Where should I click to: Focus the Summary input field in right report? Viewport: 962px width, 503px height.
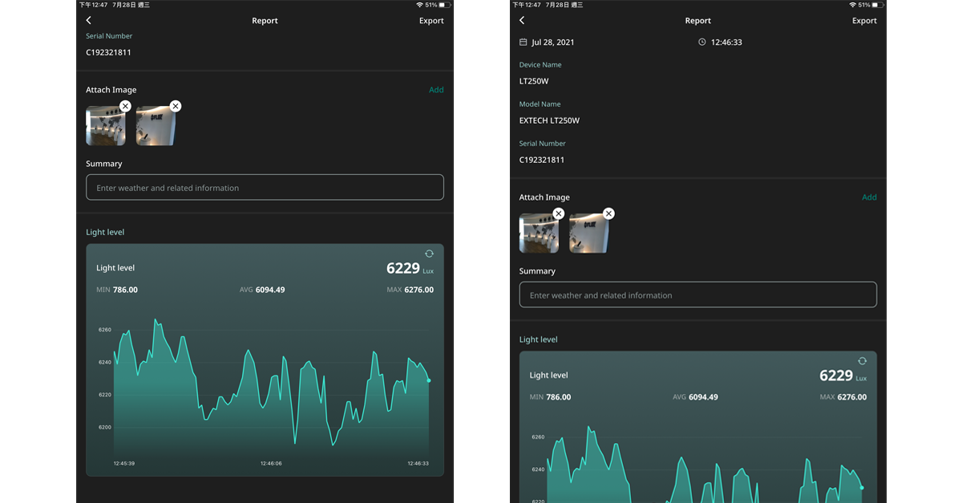point(698,295)
